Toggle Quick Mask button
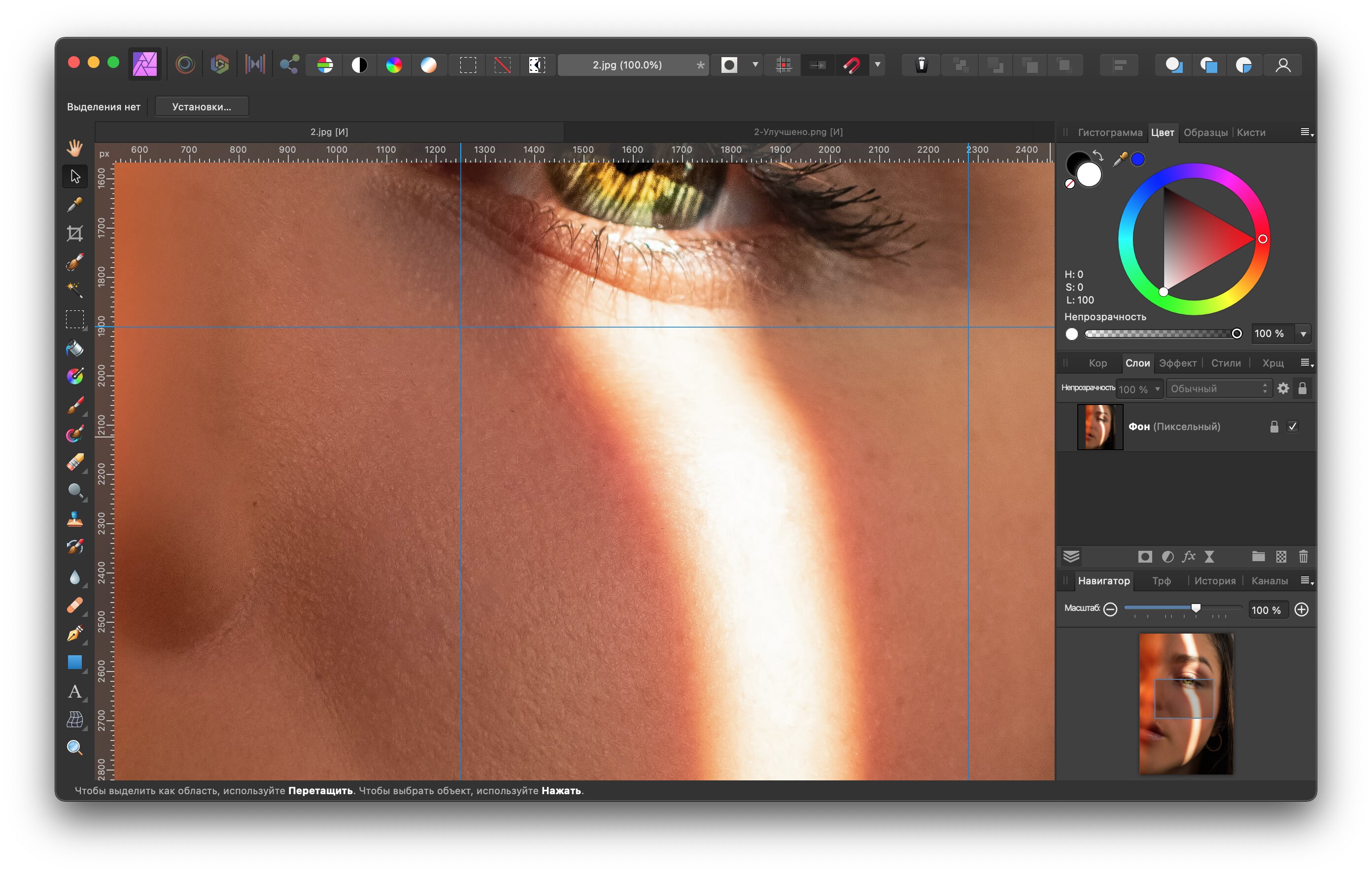The height and width of the screenshot is (874, 1372). 729,65
